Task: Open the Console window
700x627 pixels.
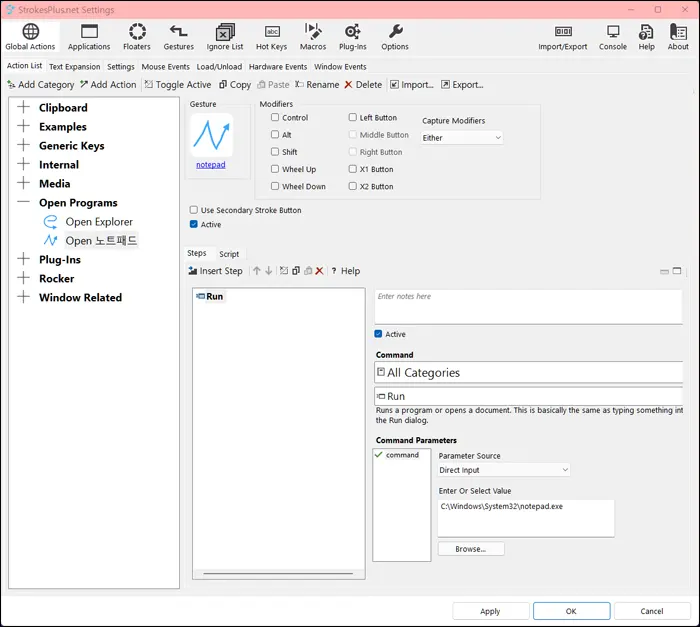Action: click(612, 37)
